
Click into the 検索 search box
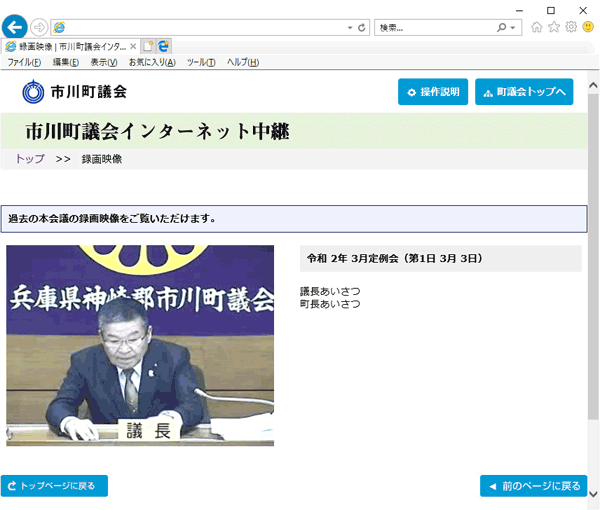click(x=435, y=28)
